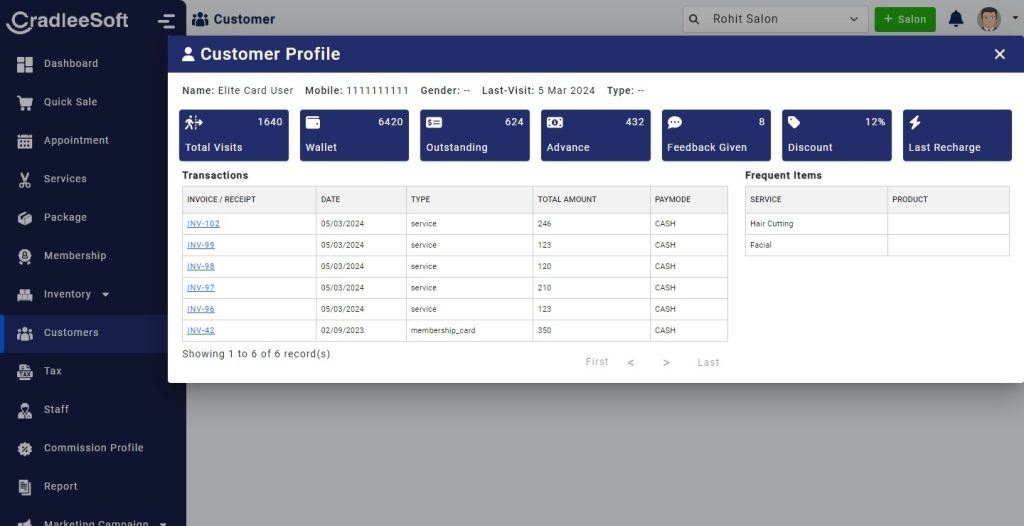This screenshot has height=526, width=1024.
Task: Open the INV-42 membership card invoice
Action: point(201,331)
